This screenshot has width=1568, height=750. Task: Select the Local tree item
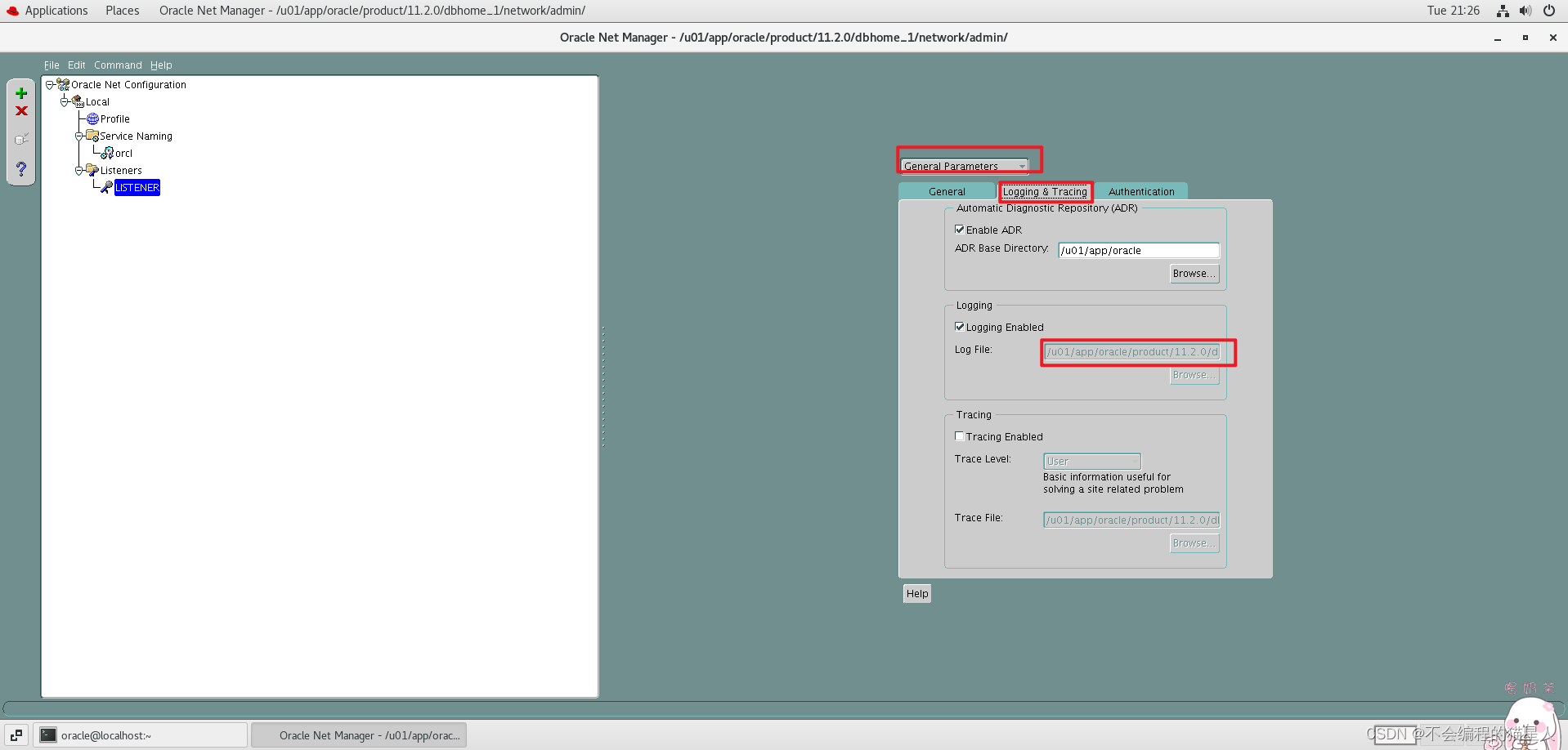(x=97, y=101)
